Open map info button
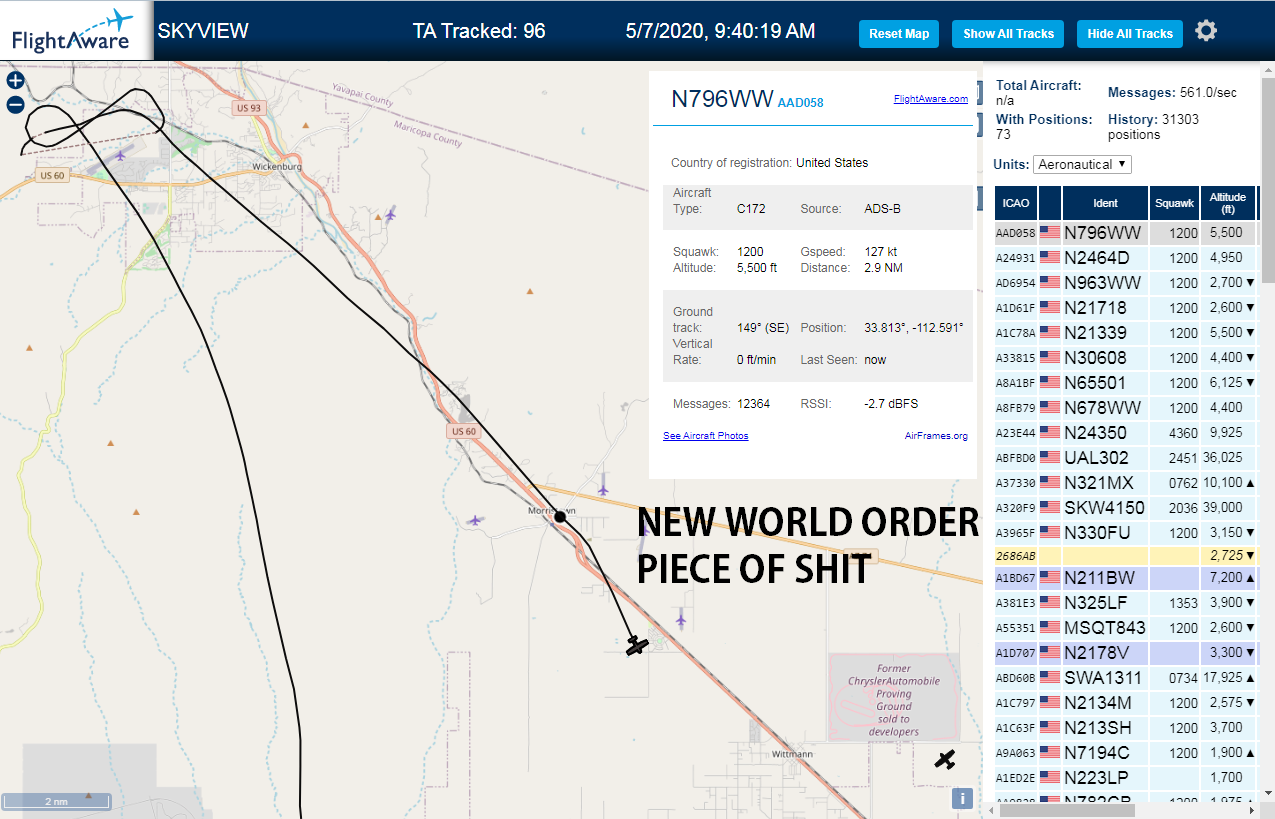This screenshot has height=819, width=1275. 961,798
